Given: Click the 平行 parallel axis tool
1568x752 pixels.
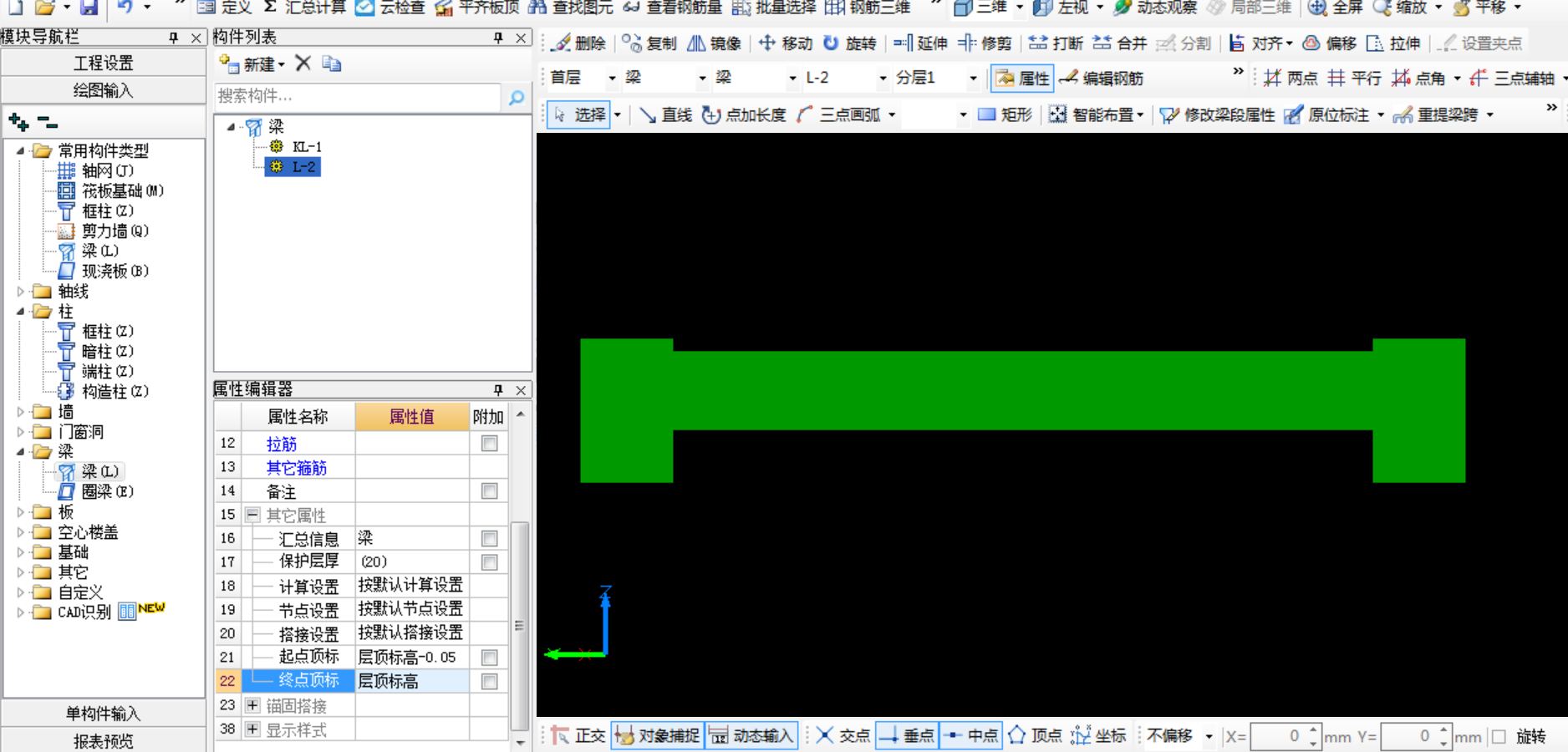Looking at the screenshot, I should [1355, 79].
